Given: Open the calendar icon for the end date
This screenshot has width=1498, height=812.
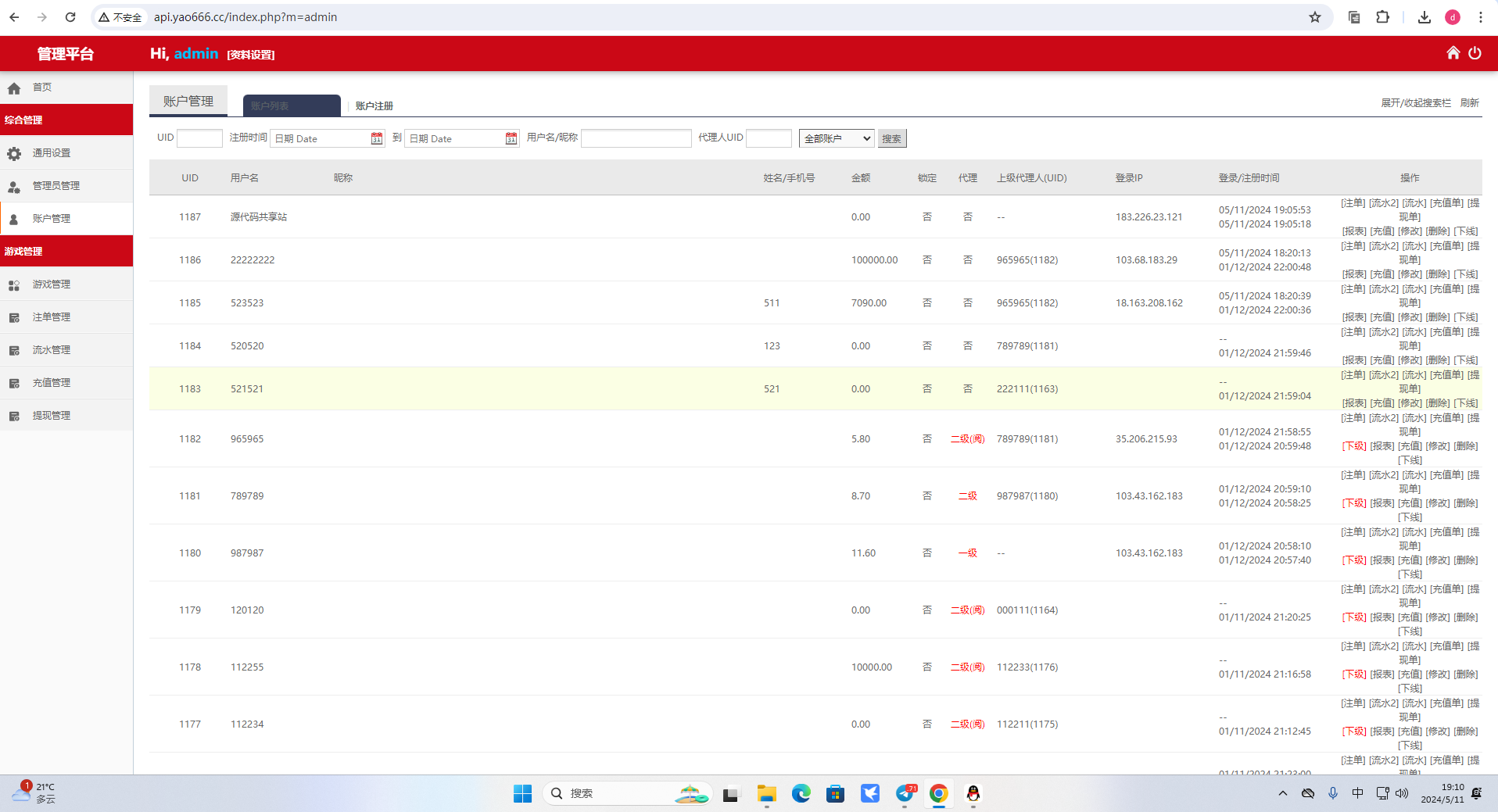Looking at the screenshot, I should (x=511, y=138).
